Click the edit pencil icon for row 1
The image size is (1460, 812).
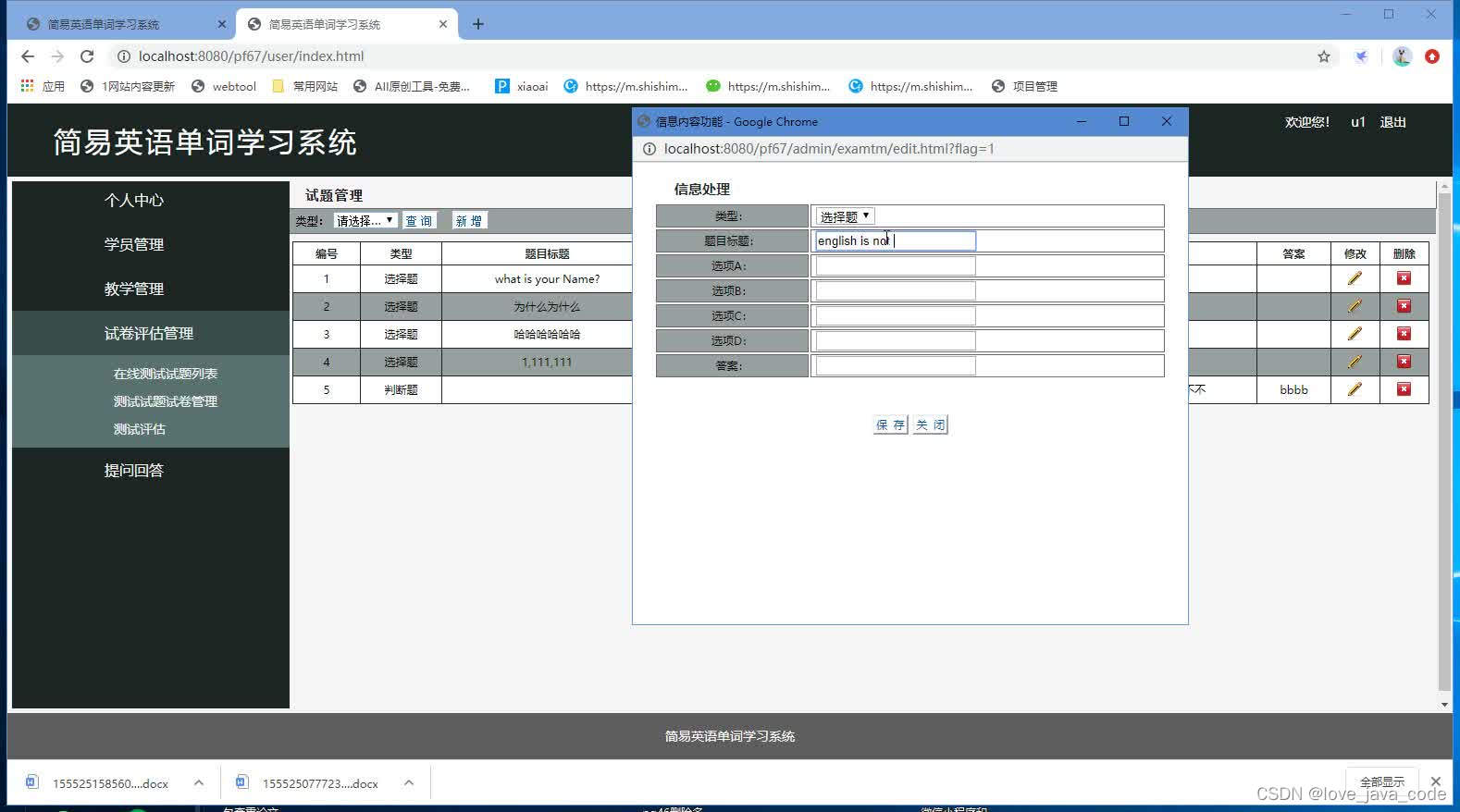tap(1355, 278)
